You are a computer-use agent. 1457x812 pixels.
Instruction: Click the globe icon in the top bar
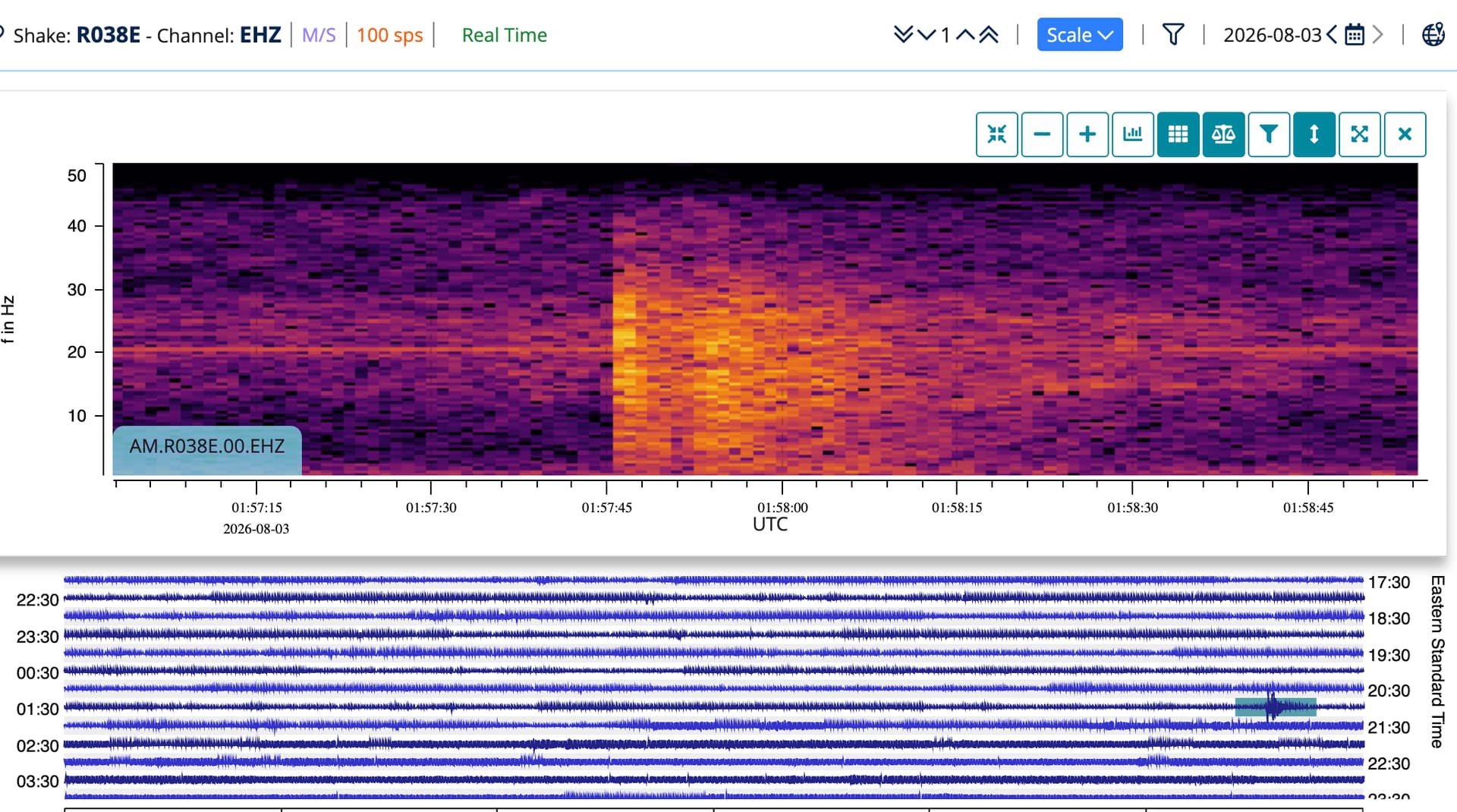coord(1433,35)
